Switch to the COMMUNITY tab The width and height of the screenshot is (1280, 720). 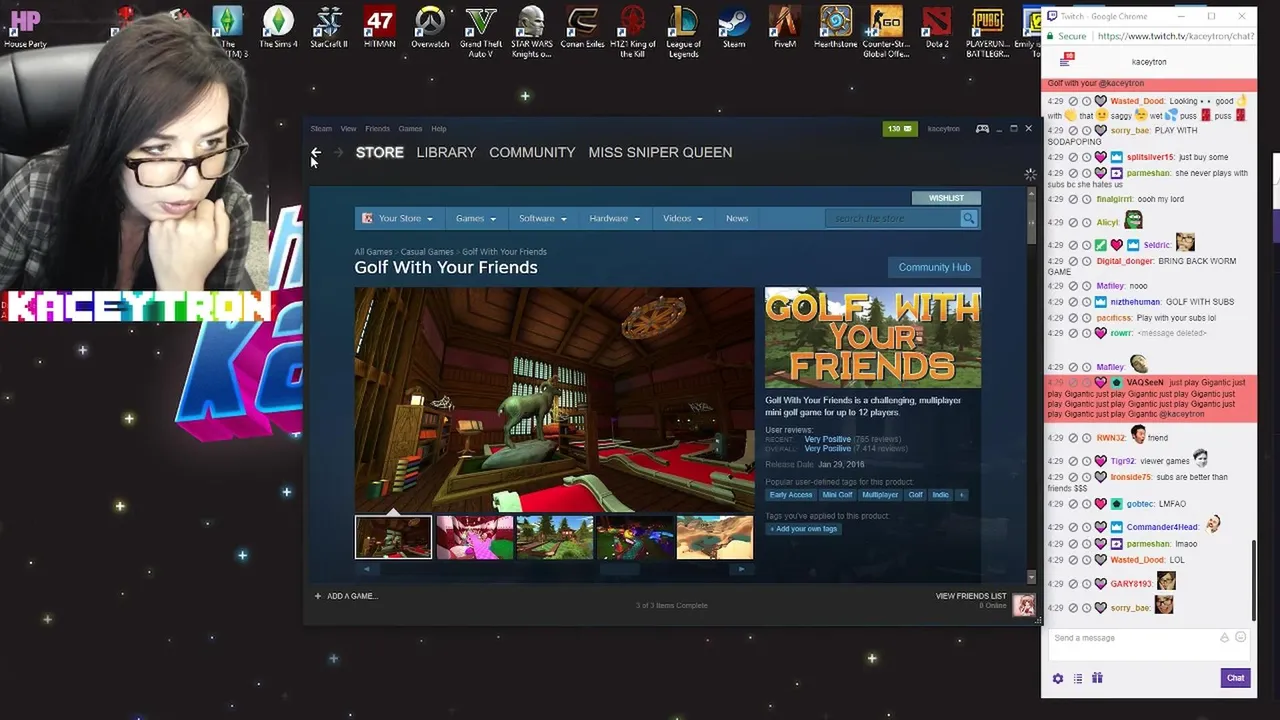pyautogui.click(x=532, y=152)
